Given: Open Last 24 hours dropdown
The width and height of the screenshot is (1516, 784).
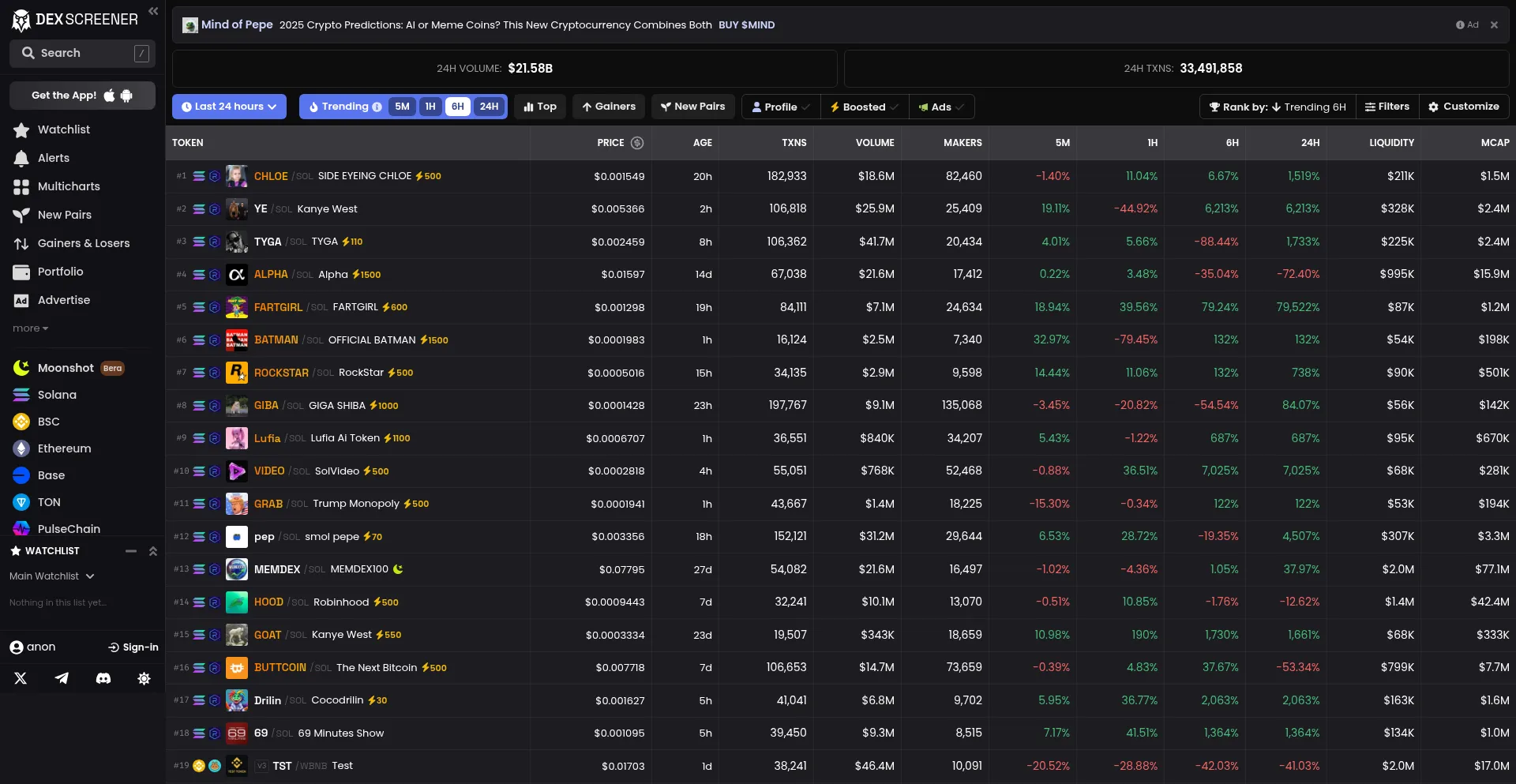Looking at the screenshot, I should click(x=229, y=107).
